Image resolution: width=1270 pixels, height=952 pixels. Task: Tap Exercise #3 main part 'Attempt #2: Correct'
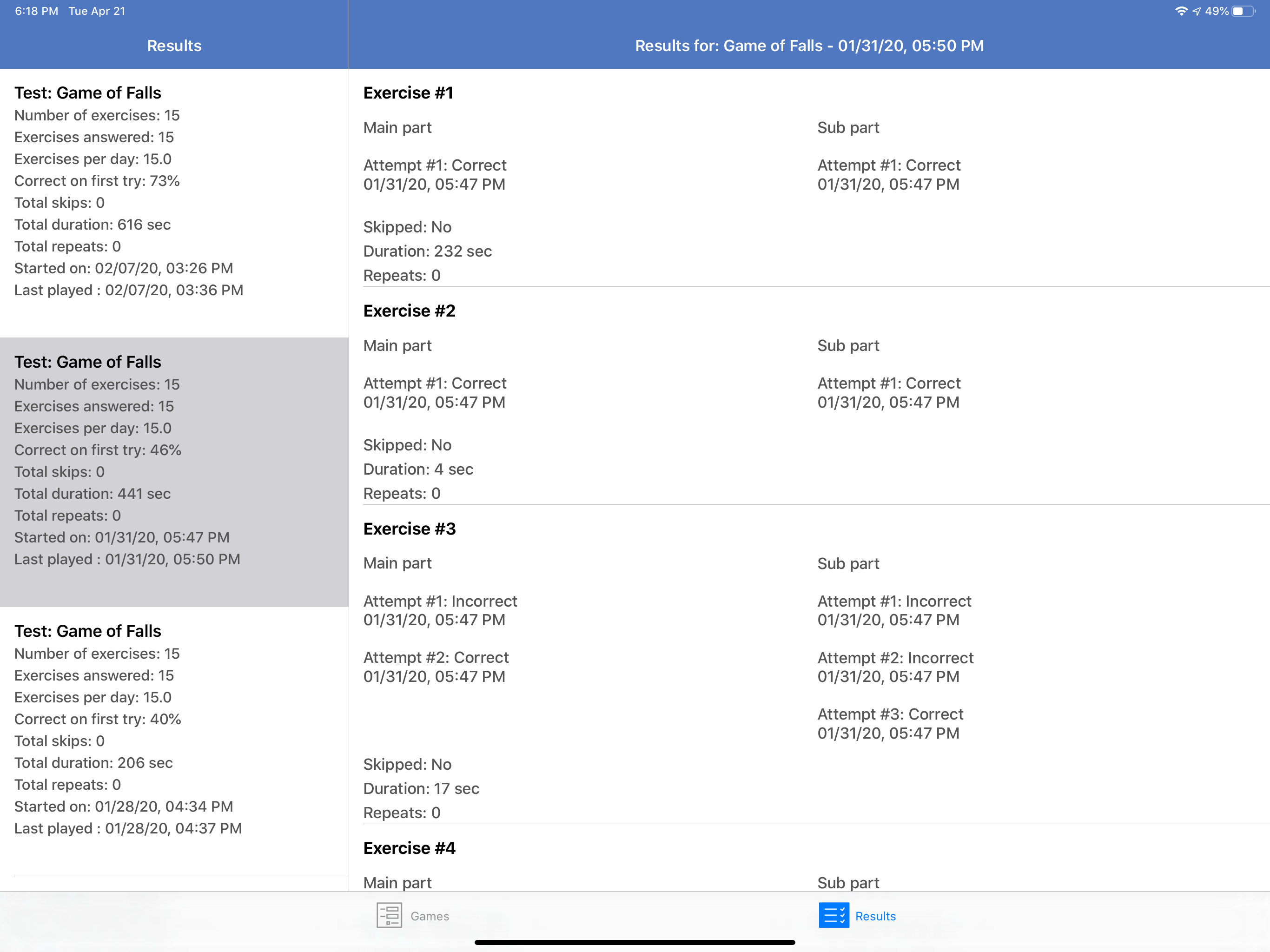coord(437,657)
